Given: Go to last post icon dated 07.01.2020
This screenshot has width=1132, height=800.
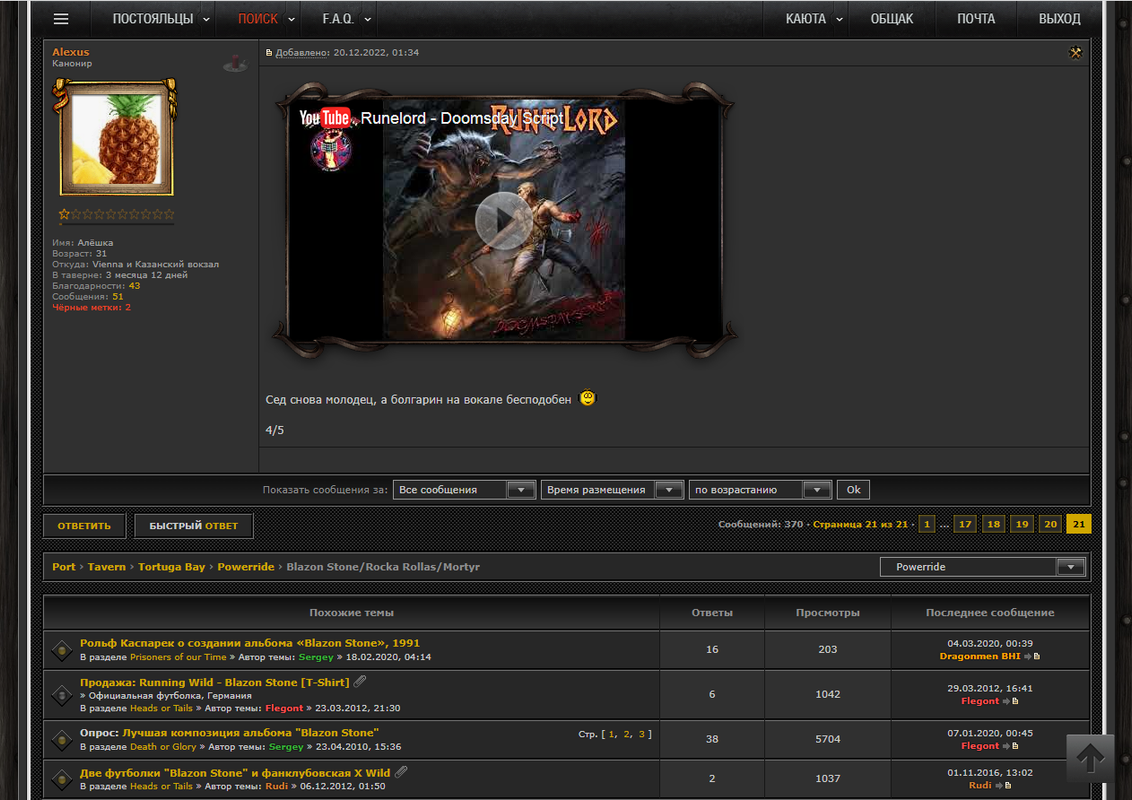Looking at the screenshot, I should (x=1011, y=746).
